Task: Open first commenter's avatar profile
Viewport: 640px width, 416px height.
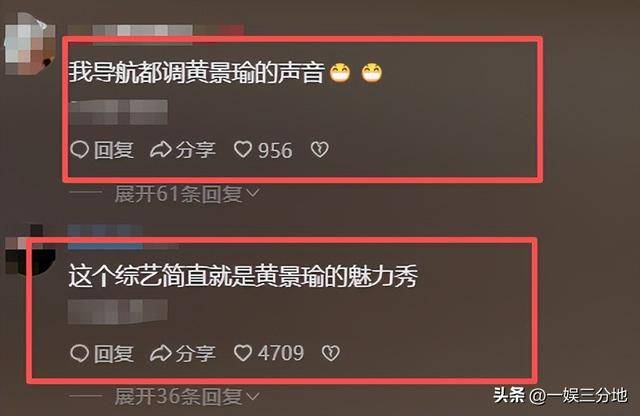Action: tap(29, 44)
